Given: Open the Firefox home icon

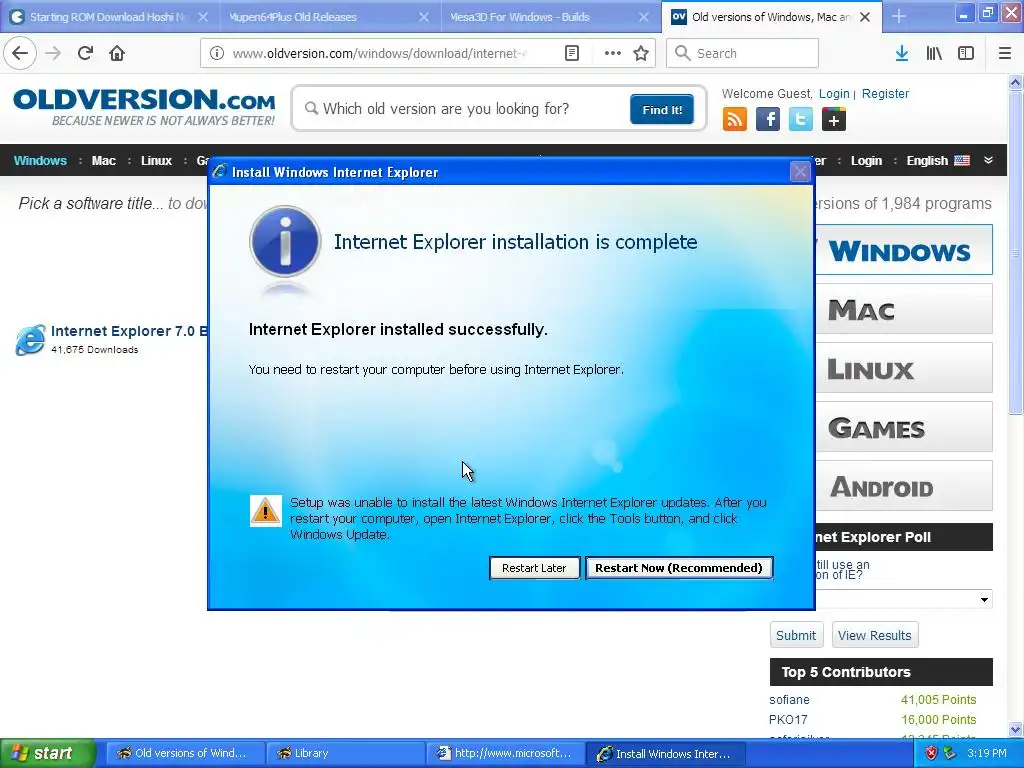Looking at the screenshot, I should (x=117, y=53).
